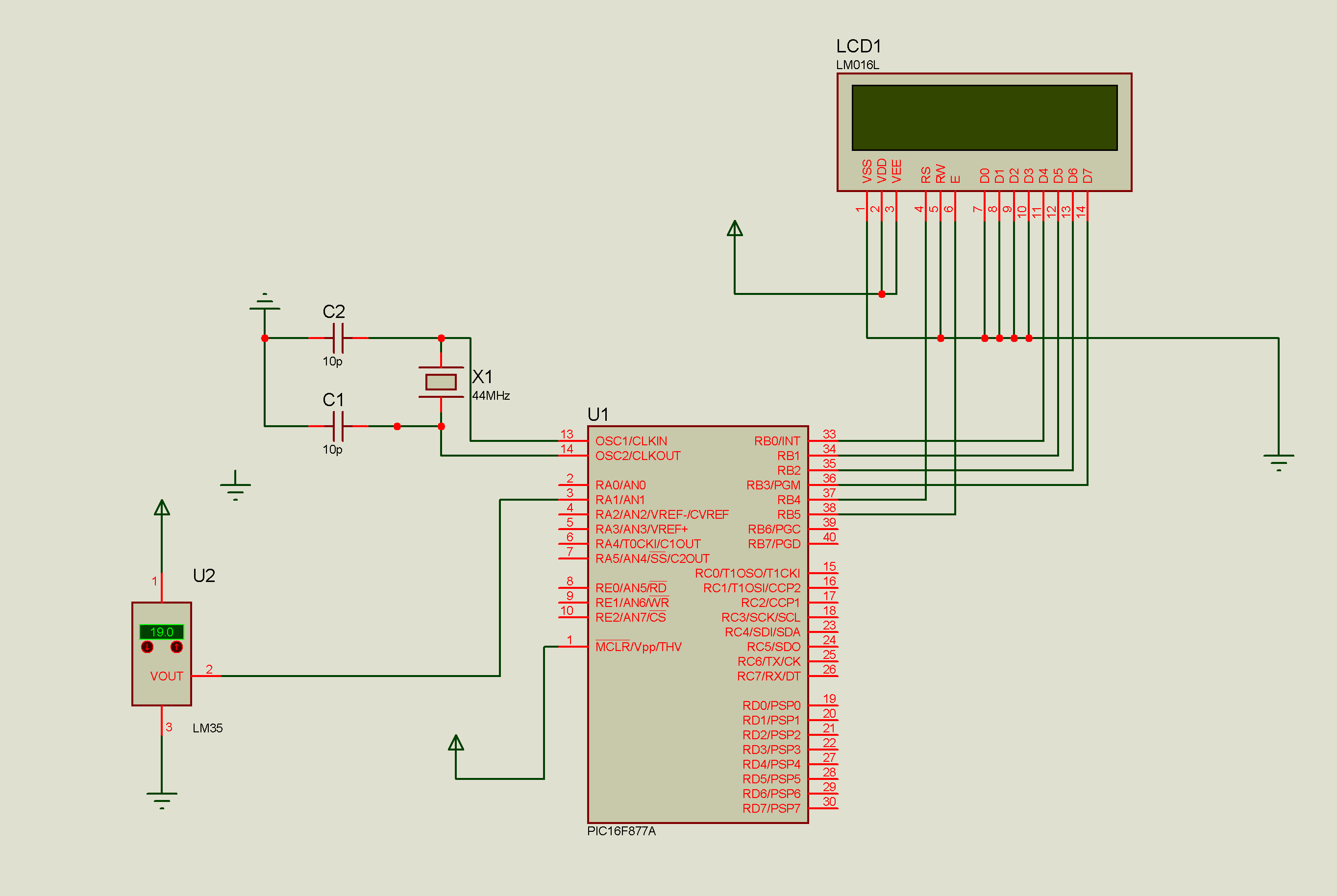Screen dimensions: 1337x896
Task: Click the C2 reference label
Action: (334, 312)
